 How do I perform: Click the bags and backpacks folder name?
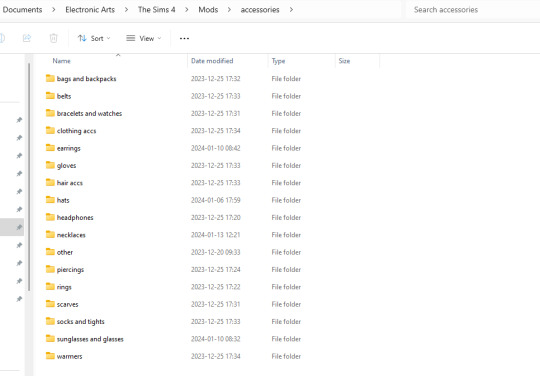coord(86,79)
